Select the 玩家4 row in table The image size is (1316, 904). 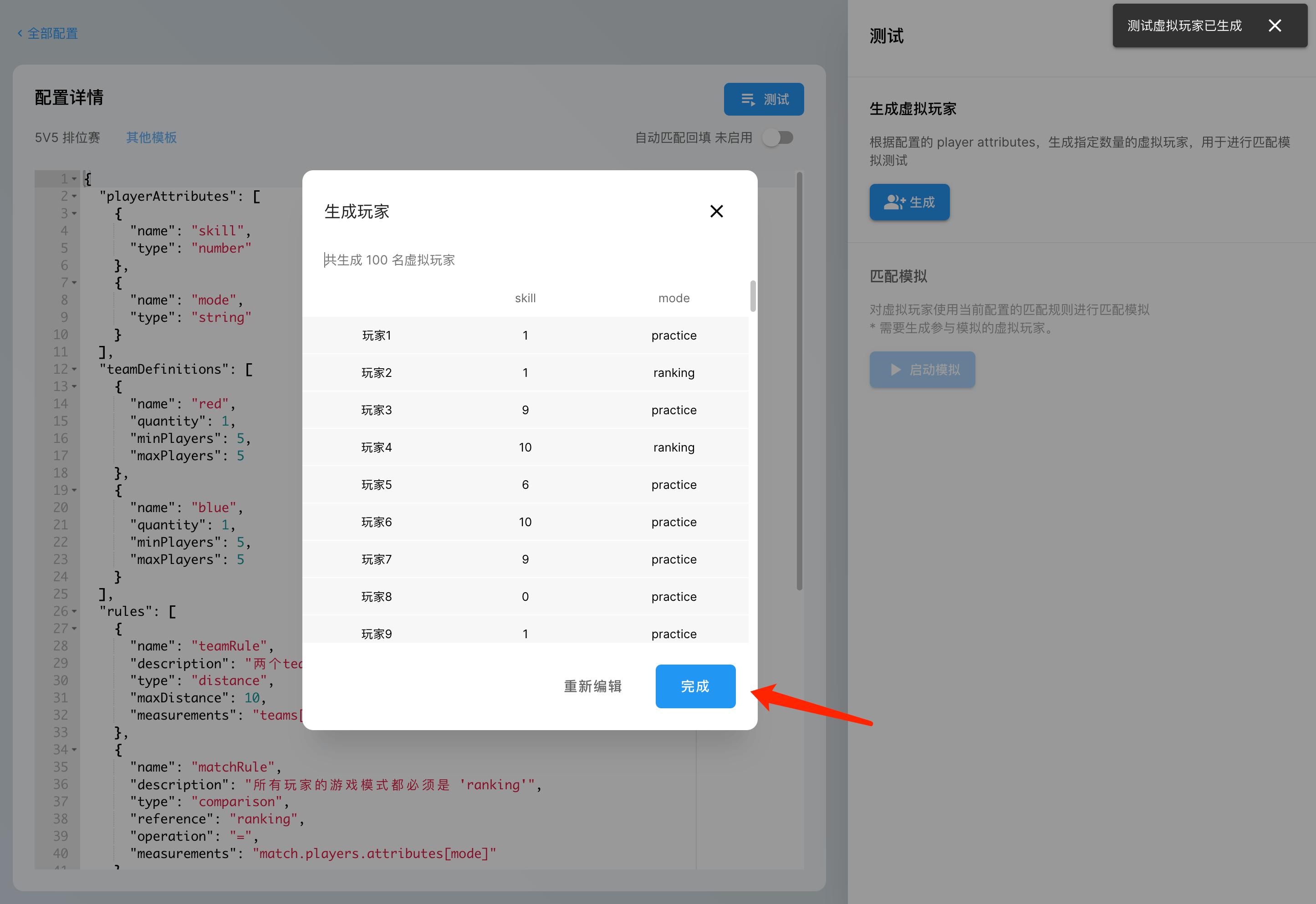(525, 447)
